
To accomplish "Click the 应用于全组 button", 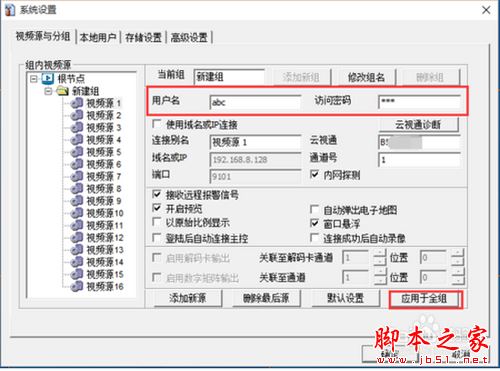I will pos(424,298).
